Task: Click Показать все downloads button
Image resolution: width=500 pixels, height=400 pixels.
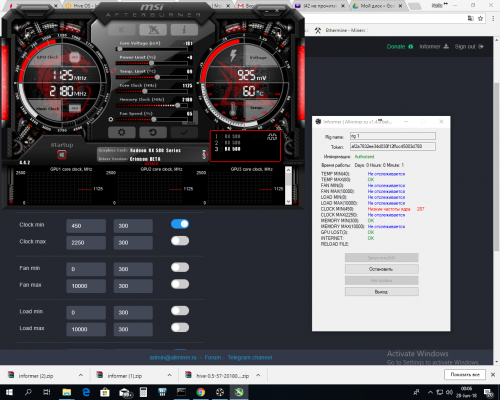Action: [465, 375]
